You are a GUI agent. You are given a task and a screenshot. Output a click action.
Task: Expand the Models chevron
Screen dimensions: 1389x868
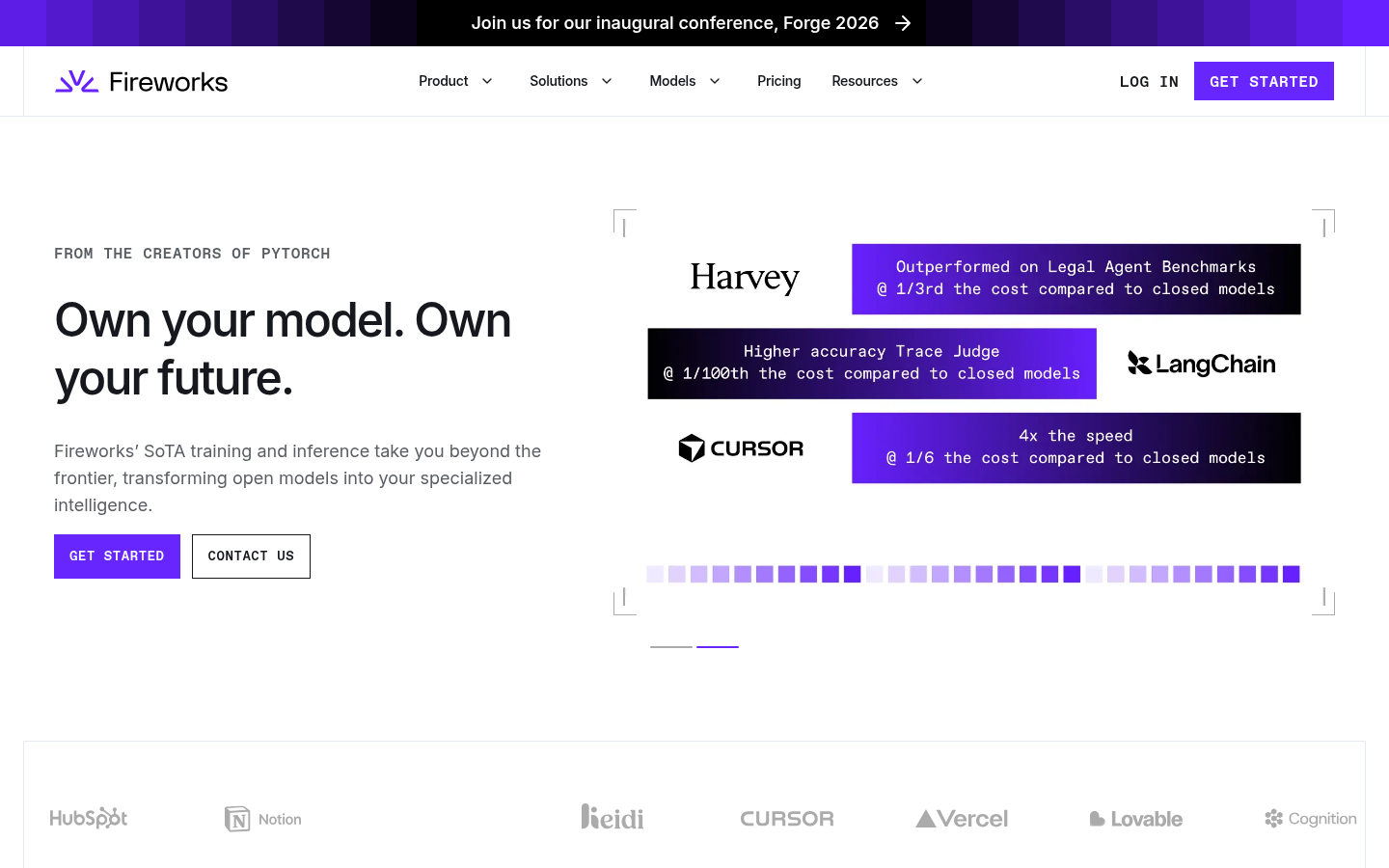[x=715, y=81]
